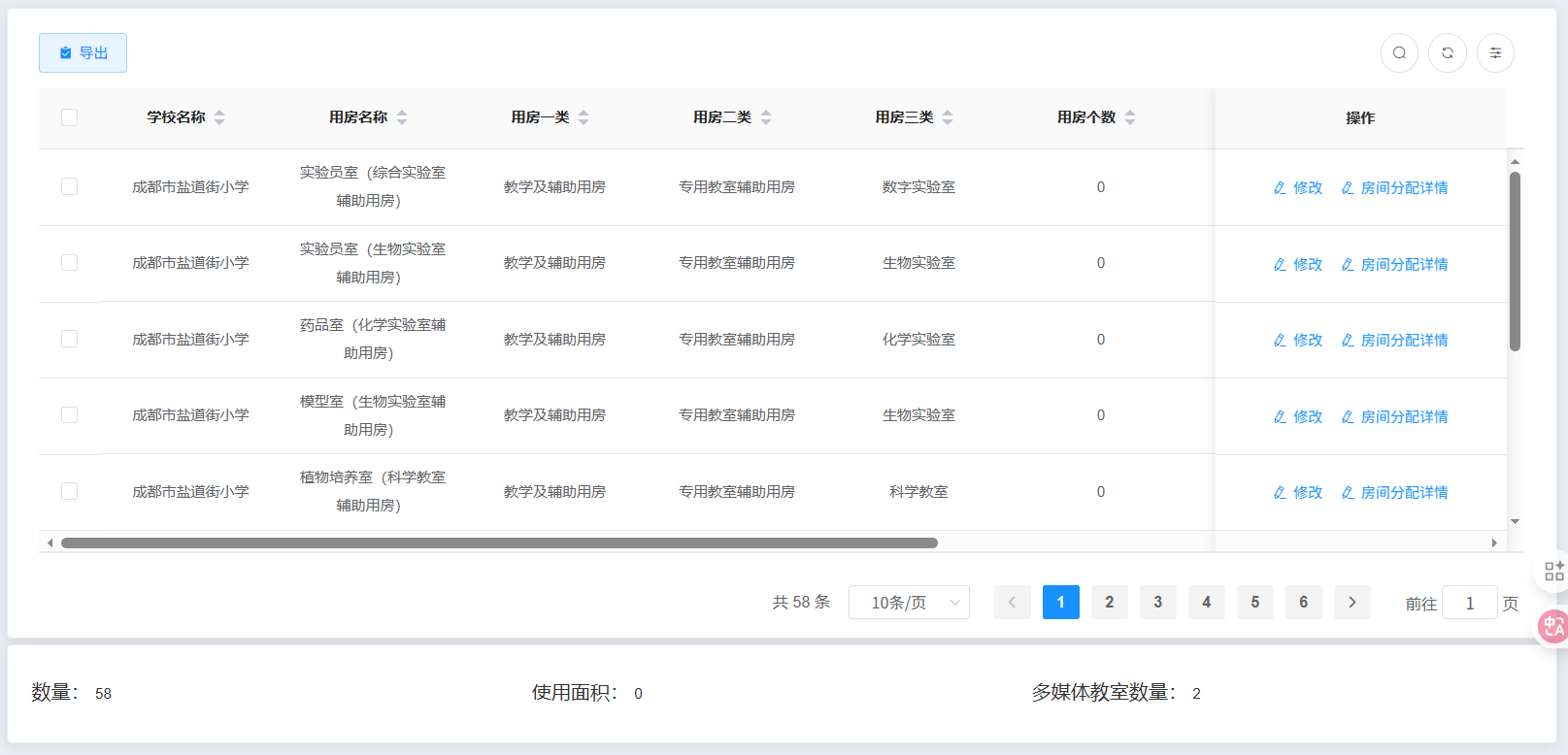1568x755 pixels.
Task: Check the row for 数字实验室
Action: (x=69, y=186)
